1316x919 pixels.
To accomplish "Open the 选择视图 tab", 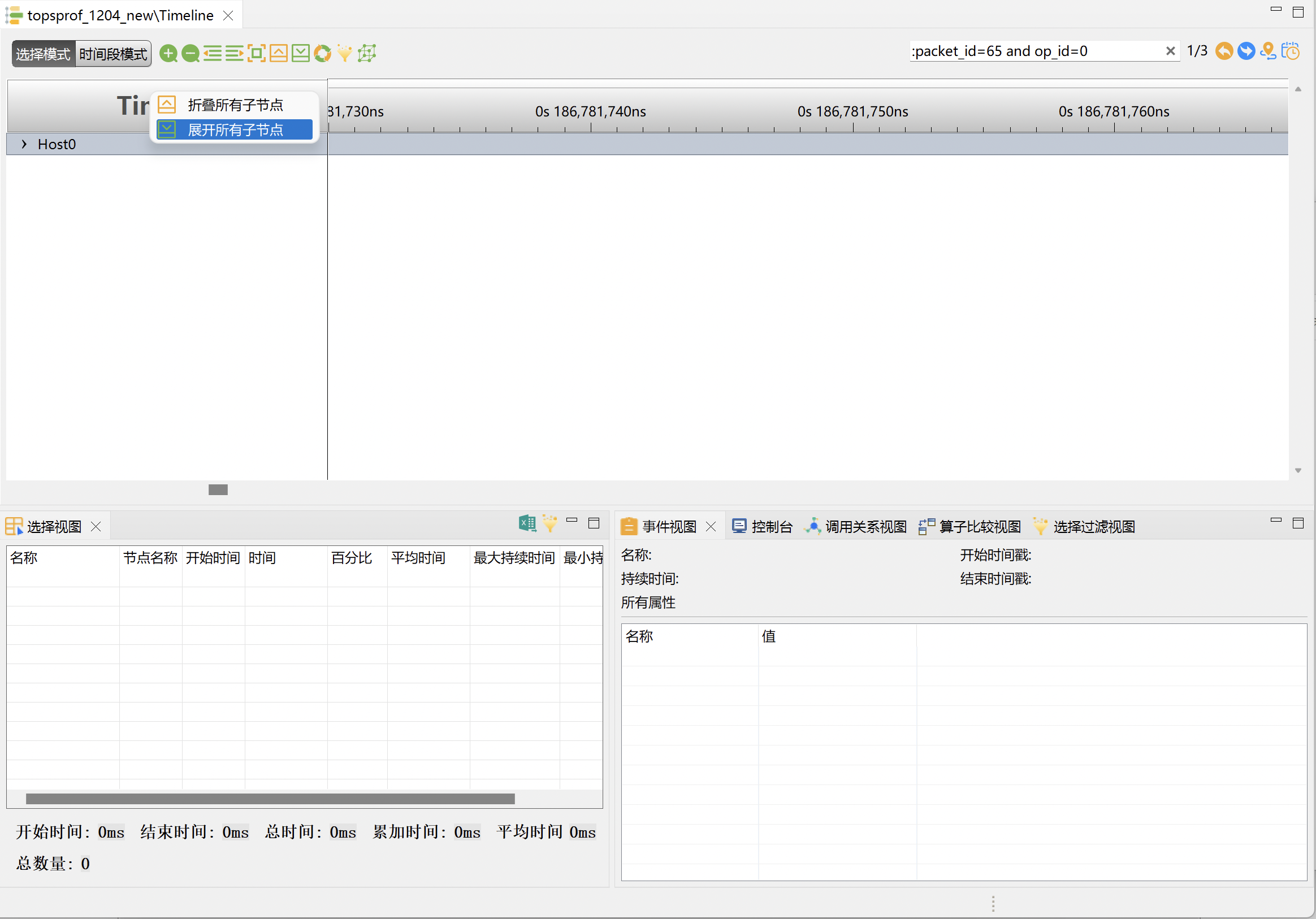I will point(54,527).
